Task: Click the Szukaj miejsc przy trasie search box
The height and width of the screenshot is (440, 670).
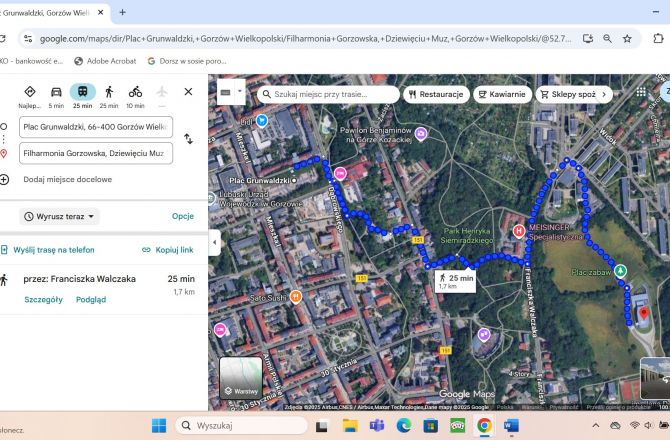Action: (328, 94)
